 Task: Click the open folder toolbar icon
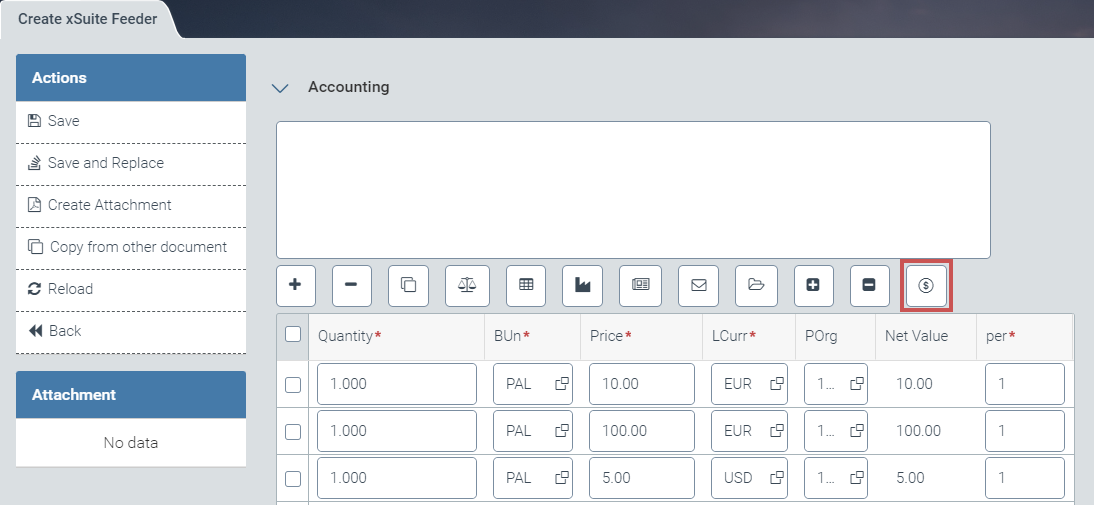coord(756,285)
